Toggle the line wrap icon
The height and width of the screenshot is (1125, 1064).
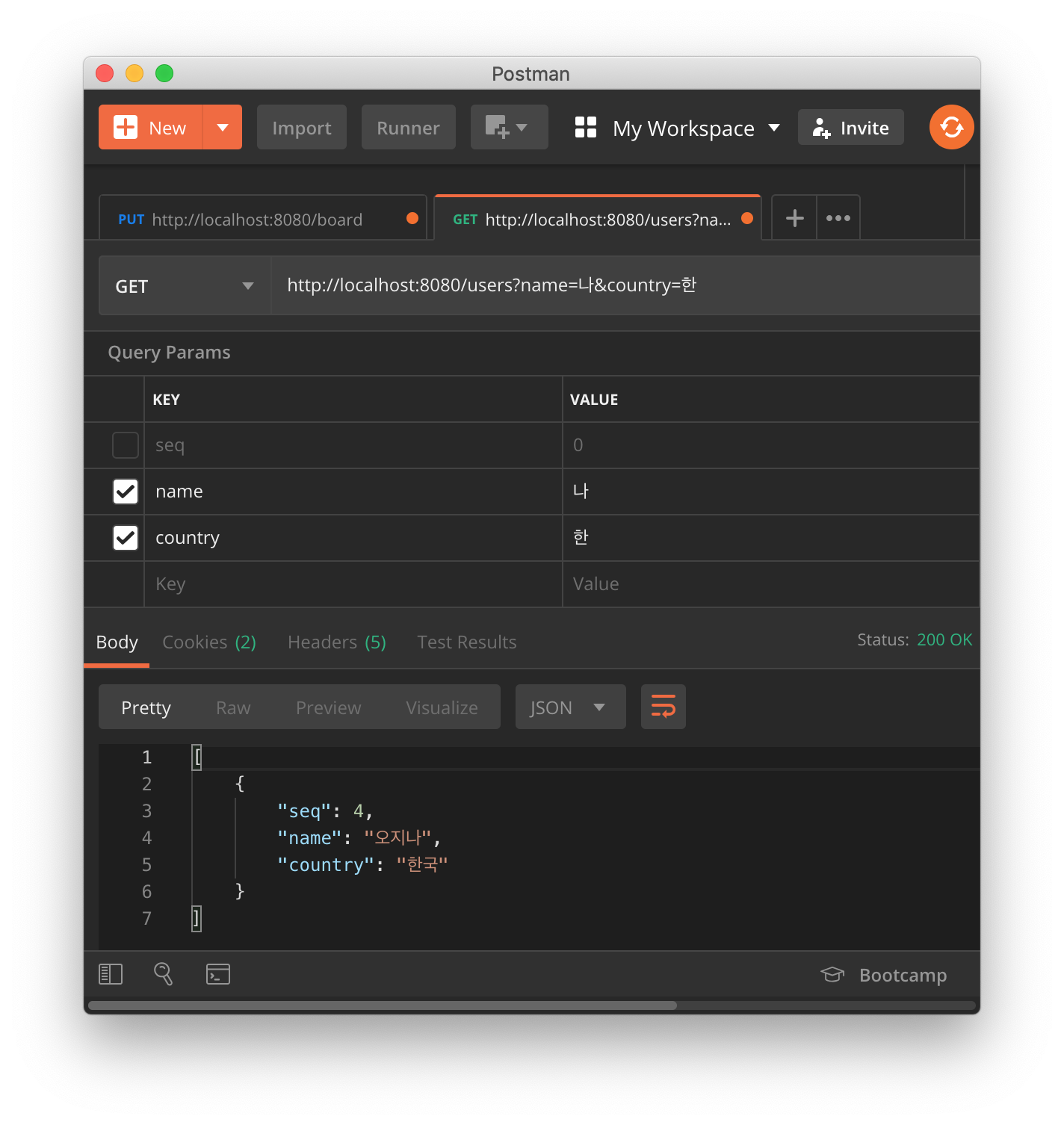pos(664,707)
